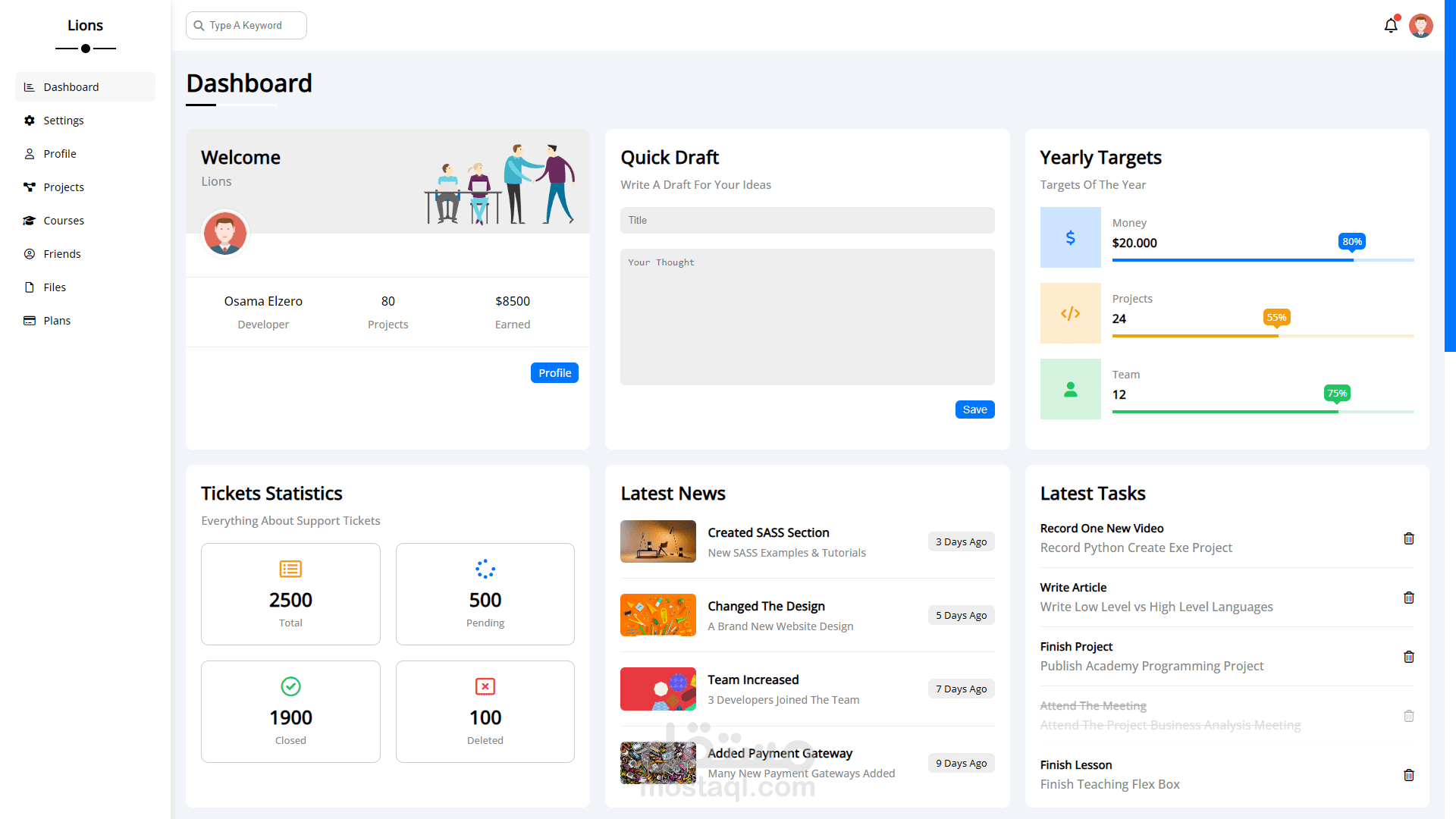Click the Profile person icon in sidebar
The width and height of the screenshot is (1456, 819).
click(30, 154)
